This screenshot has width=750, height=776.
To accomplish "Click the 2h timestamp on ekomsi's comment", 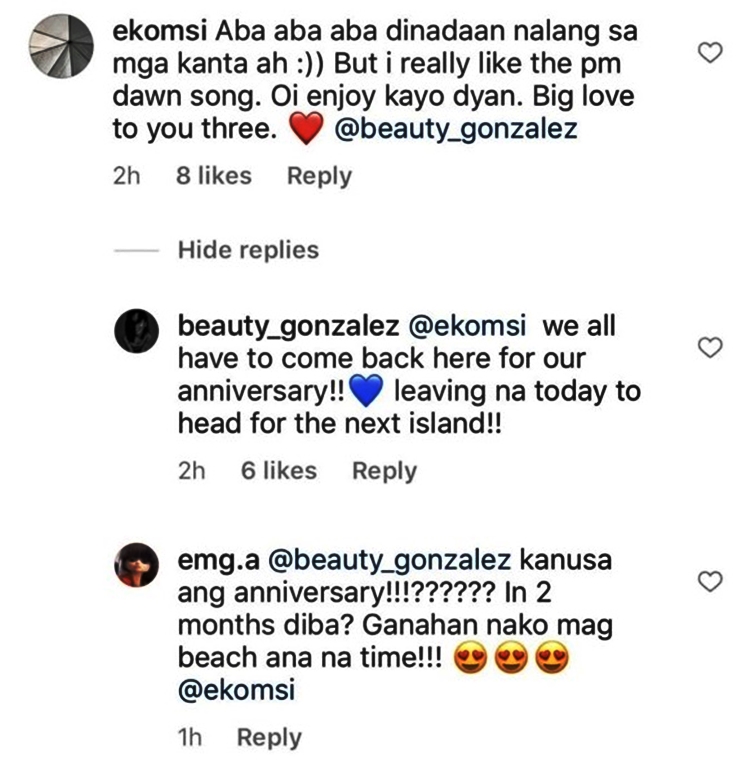I will [x=127, y=176].
